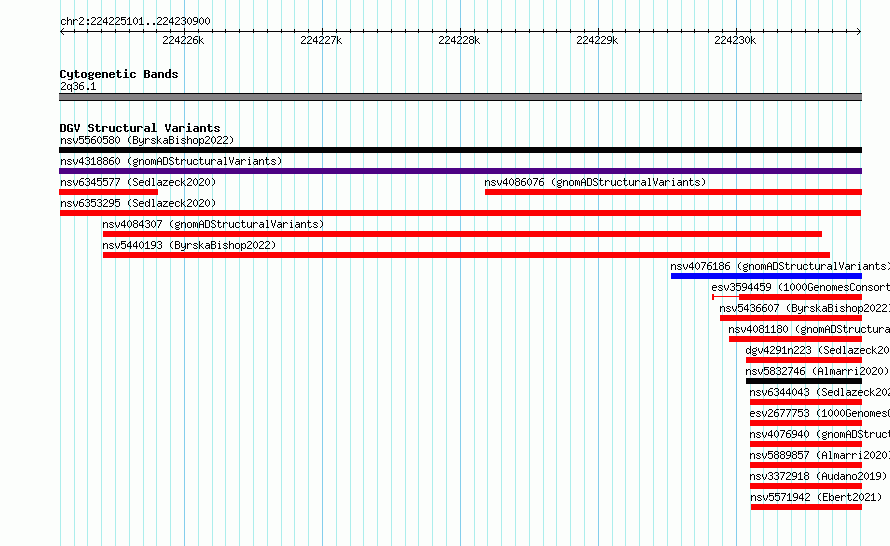This screenshot has height=546, width=890.
Task: Select the black nsv5832746 variant bar
Action: click(804, 381)
